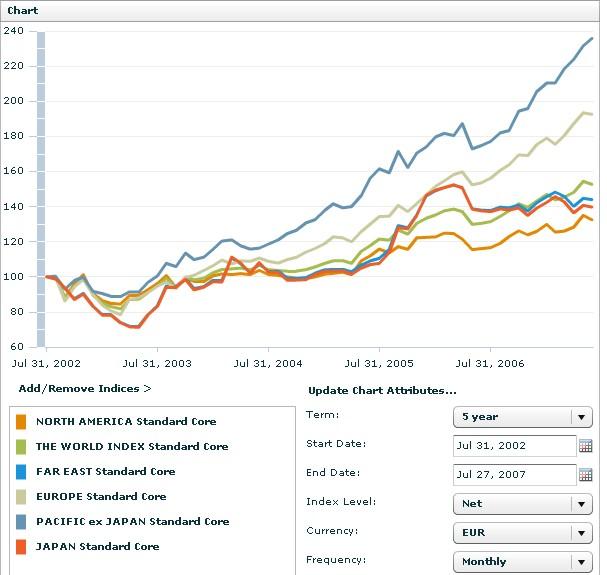The height and width of the screenshot is (575, 607).
Task: Focus the End Date input field
Action: pos(514,475)
